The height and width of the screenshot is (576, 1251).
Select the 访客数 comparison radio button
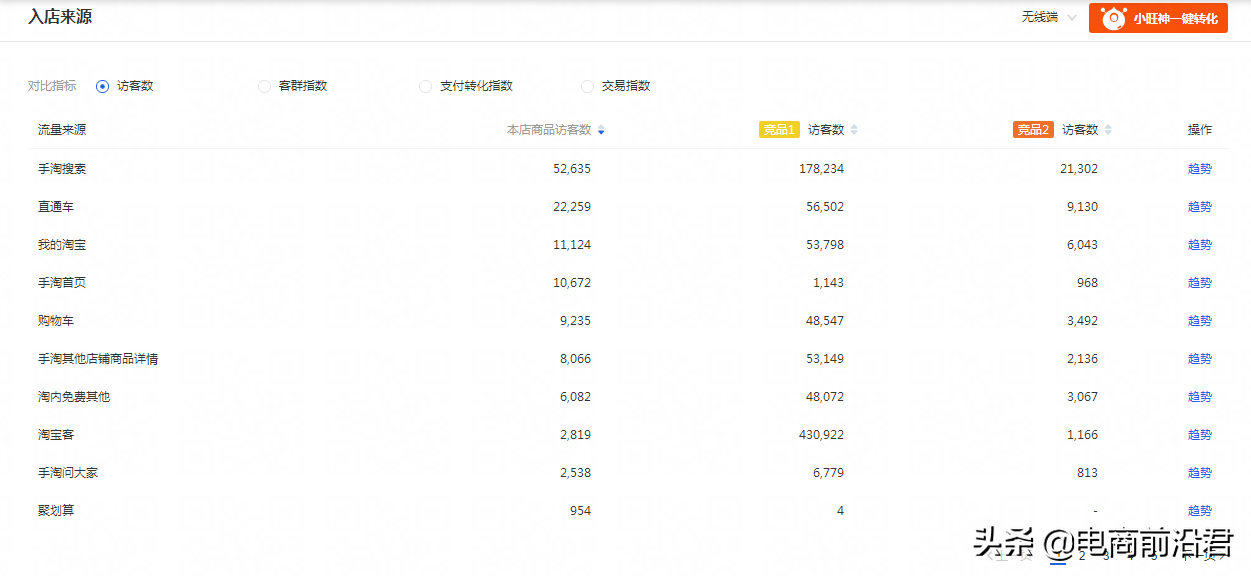102,86
